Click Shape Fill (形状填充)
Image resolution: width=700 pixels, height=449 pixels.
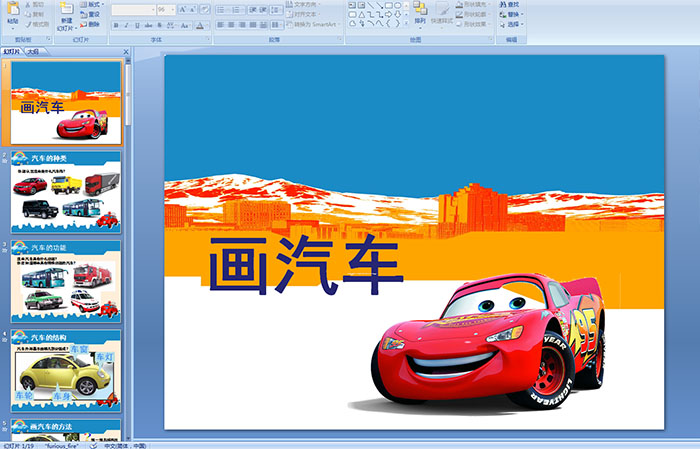click(x=473, y=4)
